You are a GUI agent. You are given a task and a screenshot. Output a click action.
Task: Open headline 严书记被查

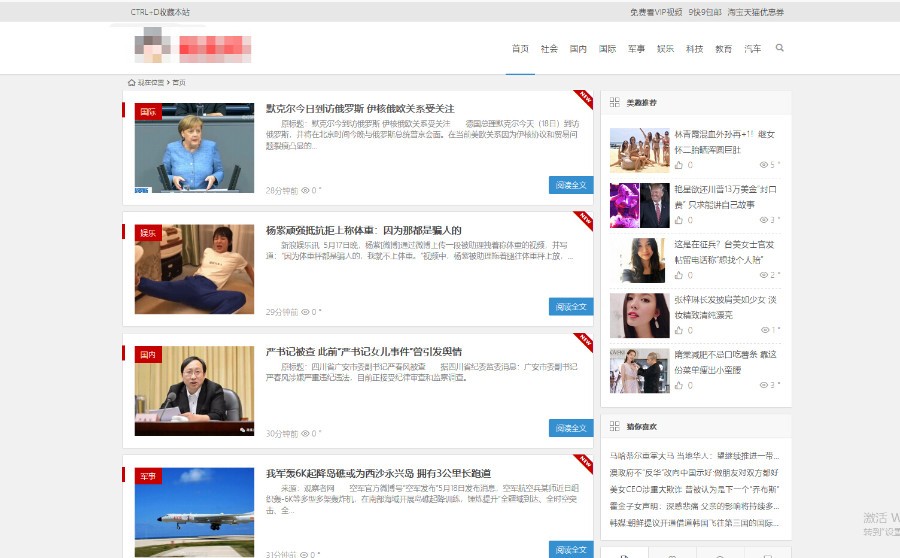[x=364, y=351]
